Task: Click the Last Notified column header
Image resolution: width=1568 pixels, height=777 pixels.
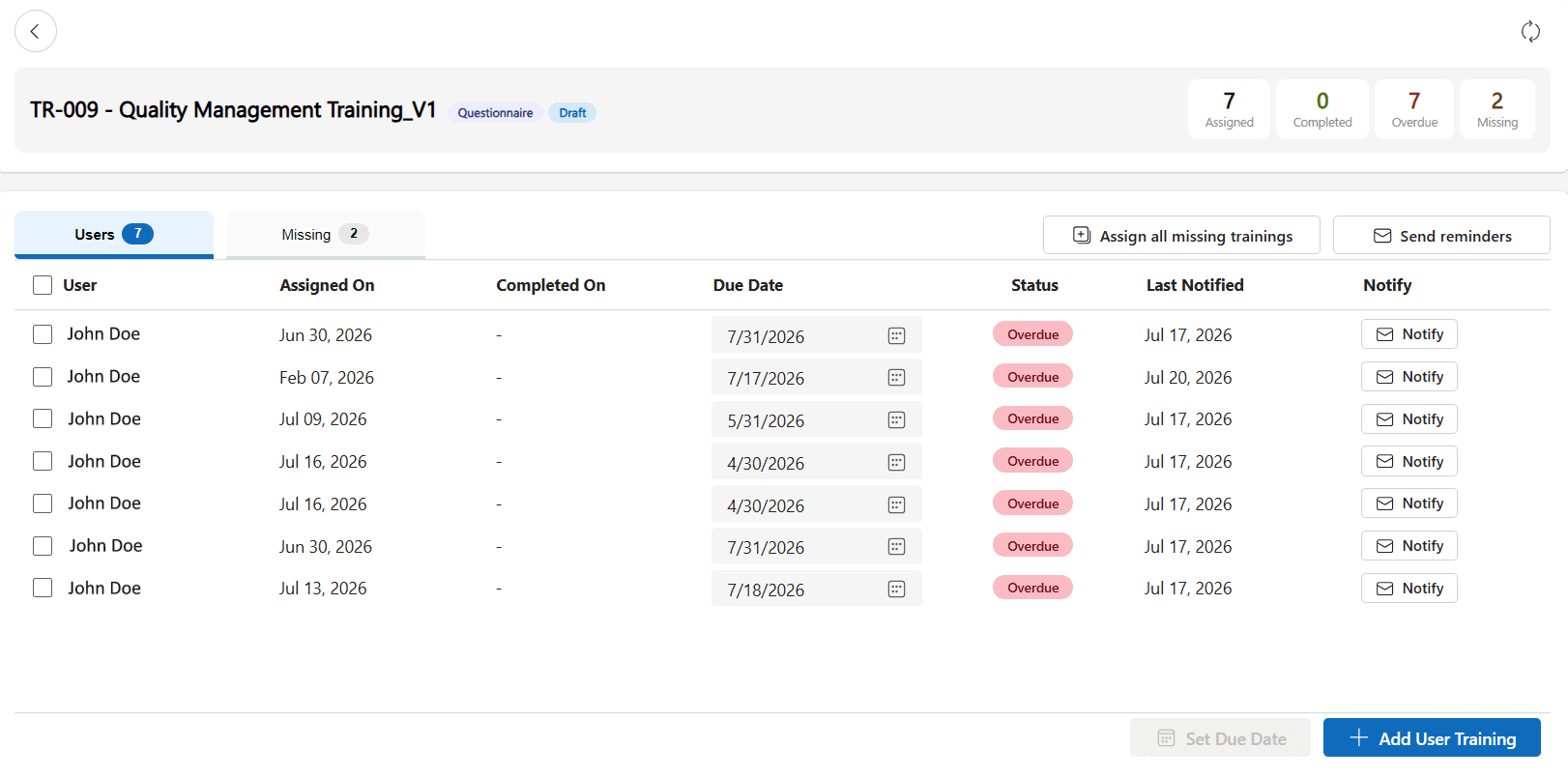Action: pyautogui.click(x=1195, y=285)
